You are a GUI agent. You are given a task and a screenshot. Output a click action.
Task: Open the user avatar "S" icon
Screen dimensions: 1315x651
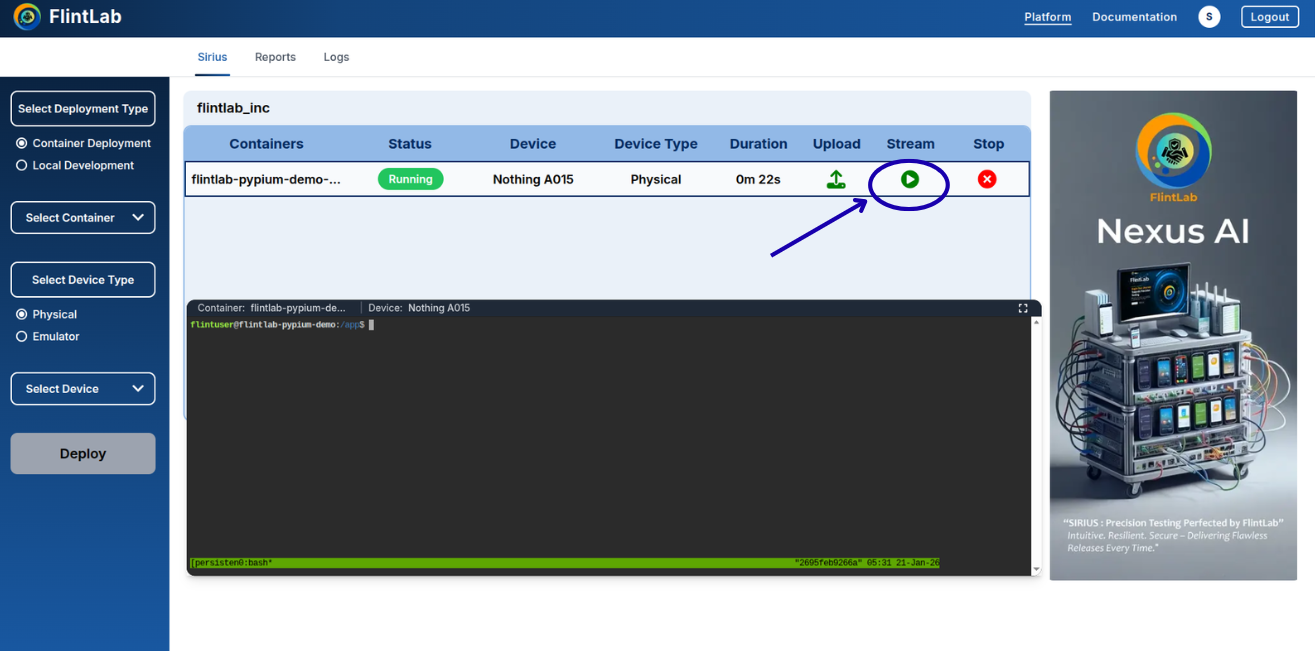(x=1209, y=17)
